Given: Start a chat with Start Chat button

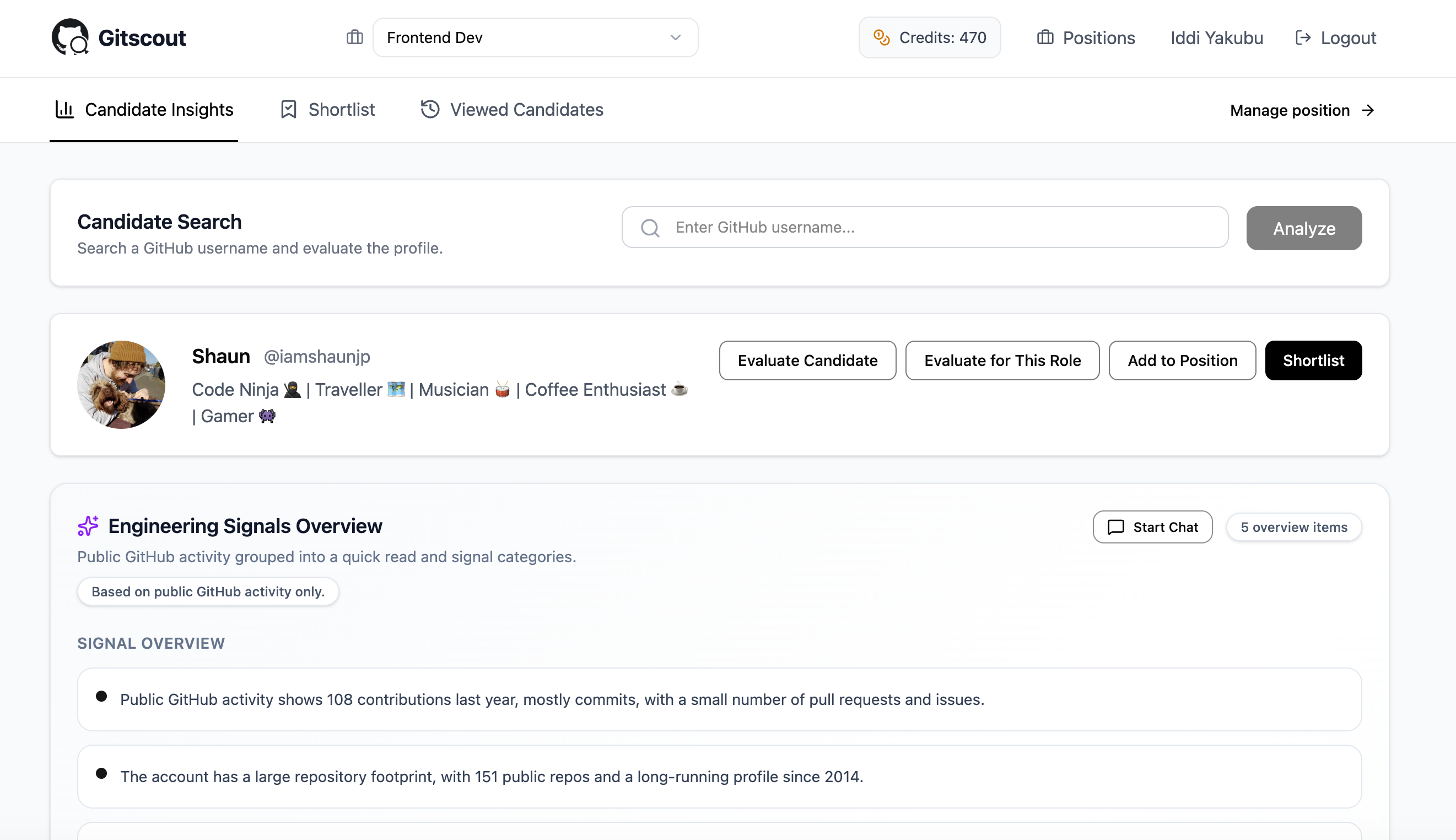Looking at the screenshot, I should 1152,527.
